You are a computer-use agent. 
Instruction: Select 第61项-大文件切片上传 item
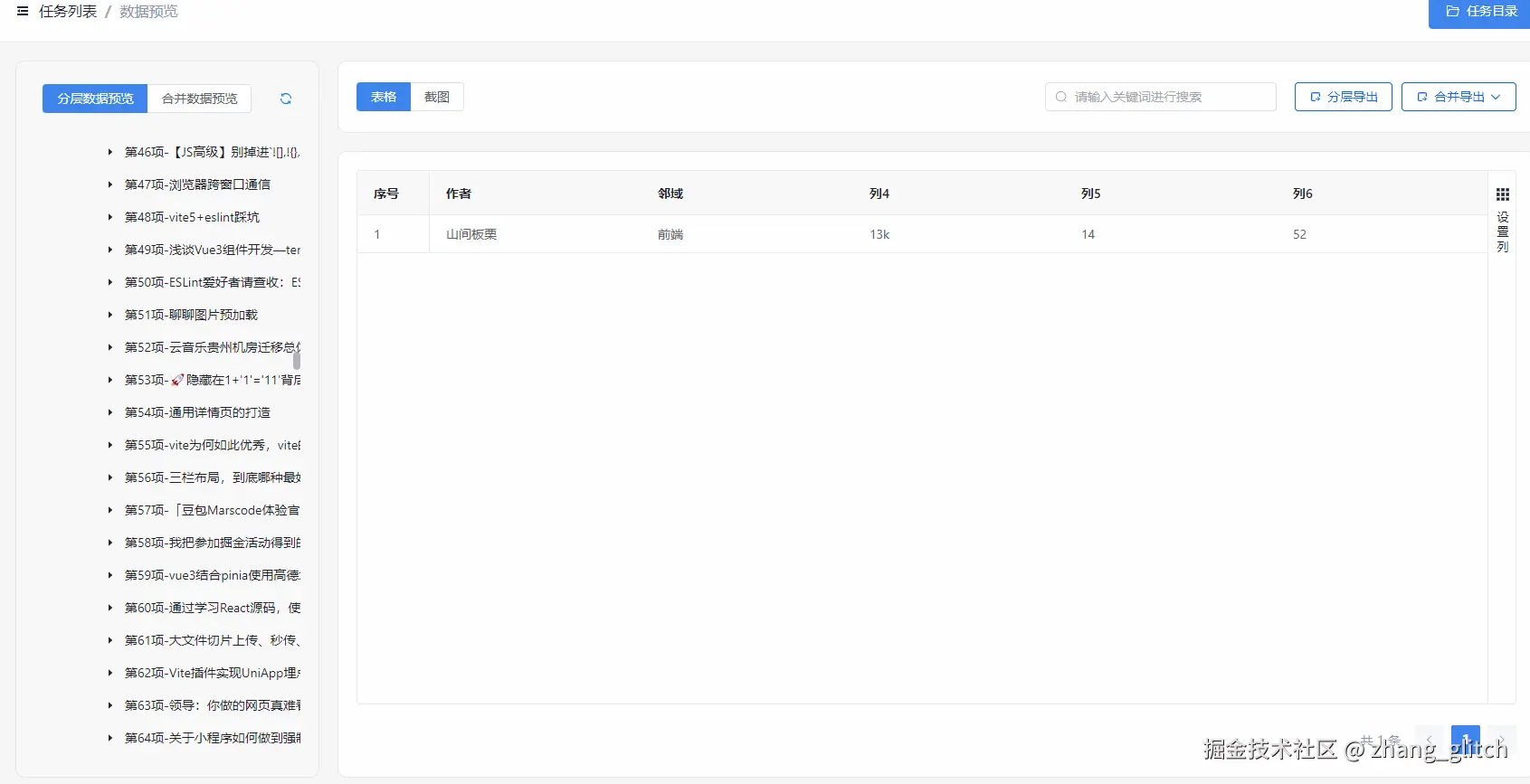(x=213, y=640)
